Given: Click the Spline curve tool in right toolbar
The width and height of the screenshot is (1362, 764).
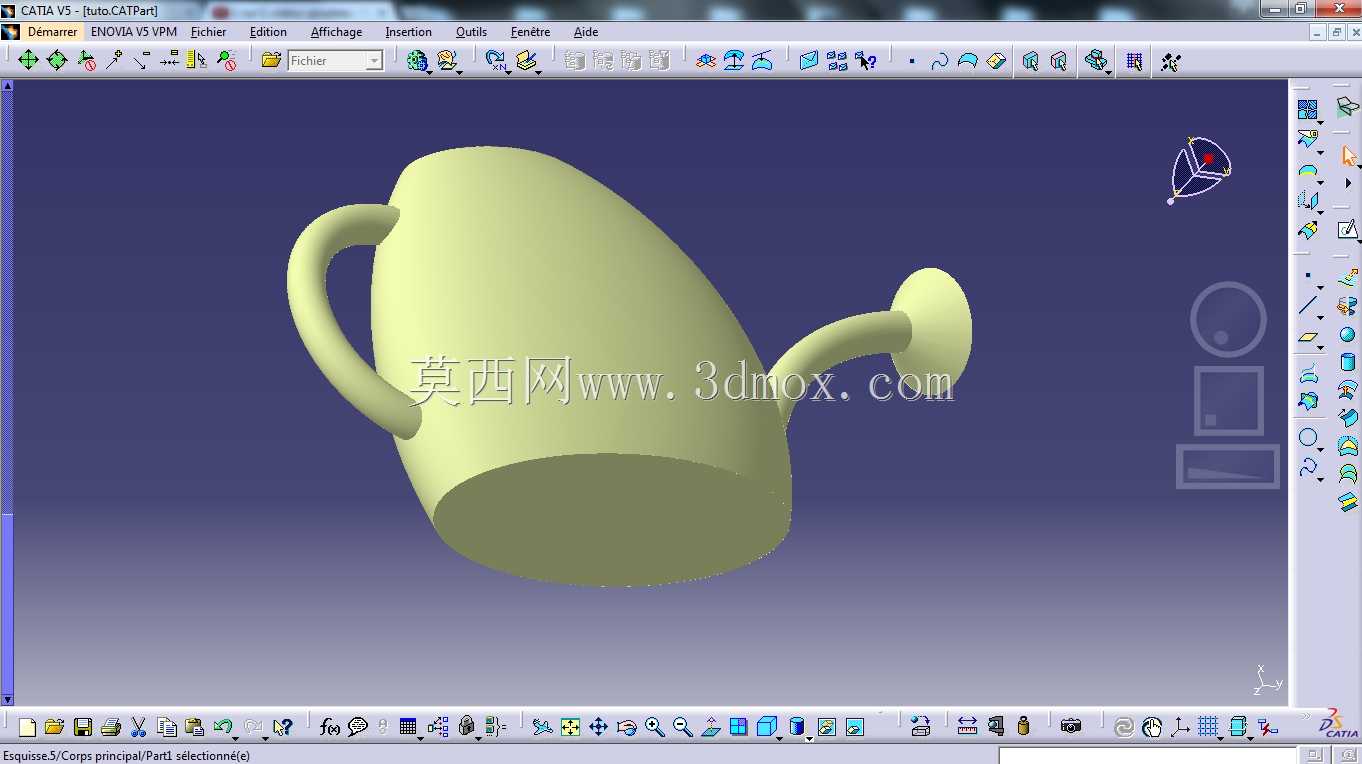Looking at the screenshot, I should point(1307,467).
